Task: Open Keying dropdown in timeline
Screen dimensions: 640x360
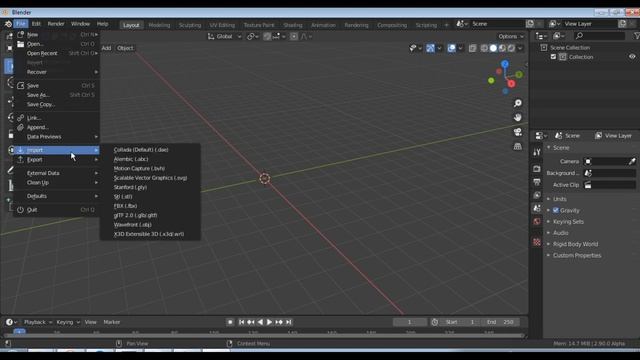Action: pyautogui.click(x=68, y=322)
